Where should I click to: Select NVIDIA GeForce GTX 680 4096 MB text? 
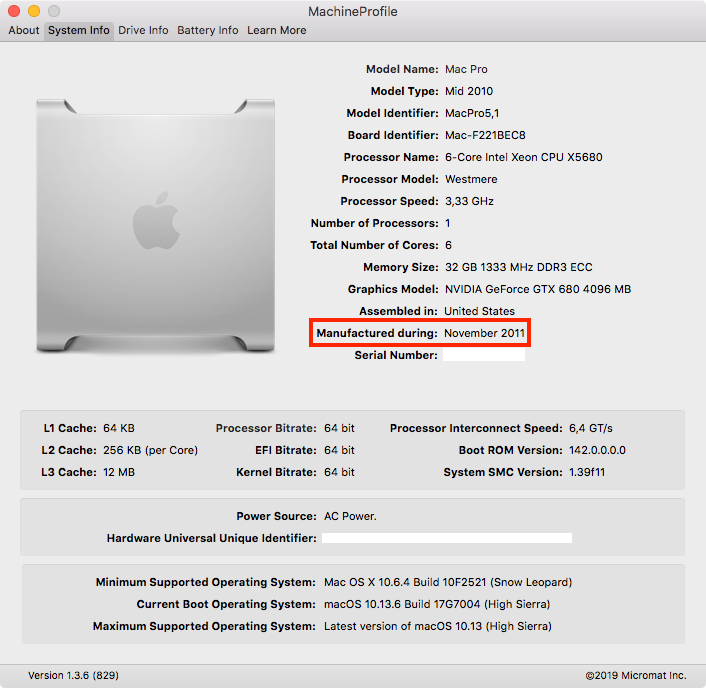pos(538,290)
